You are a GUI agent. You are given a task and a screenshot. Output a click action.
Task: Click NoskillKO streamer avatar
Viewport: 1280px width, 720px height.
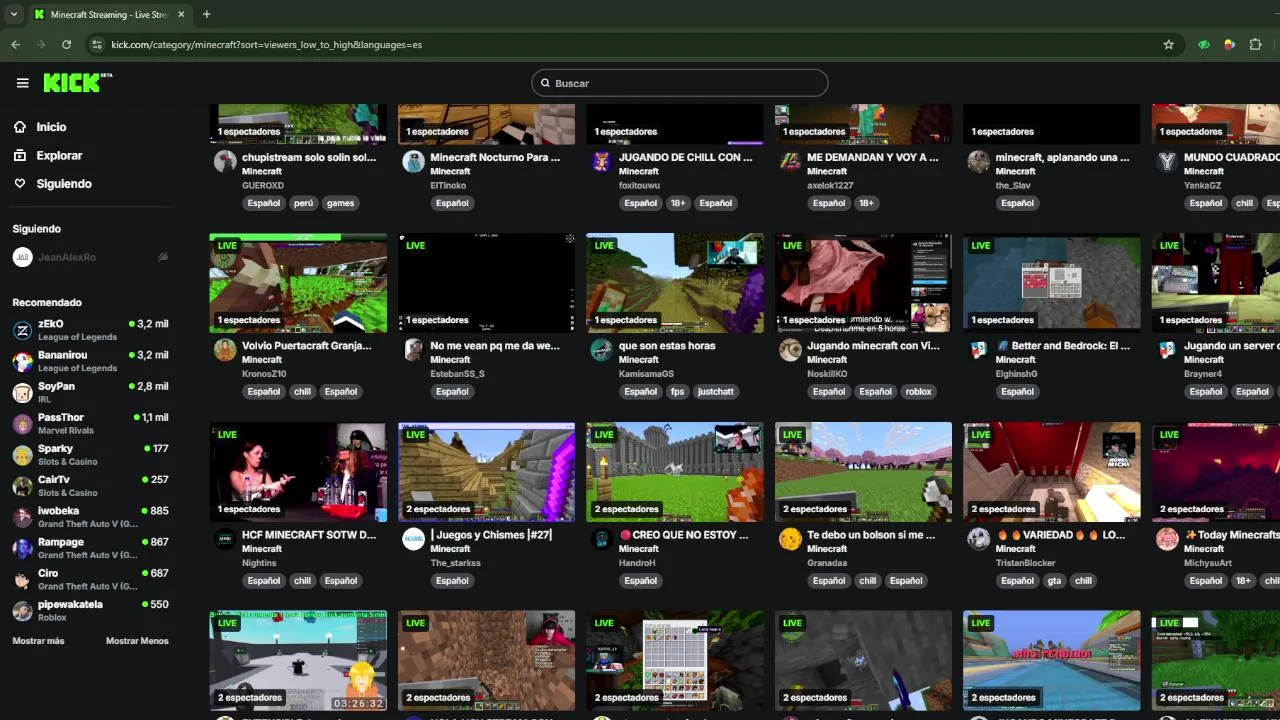tap(790, 350)
